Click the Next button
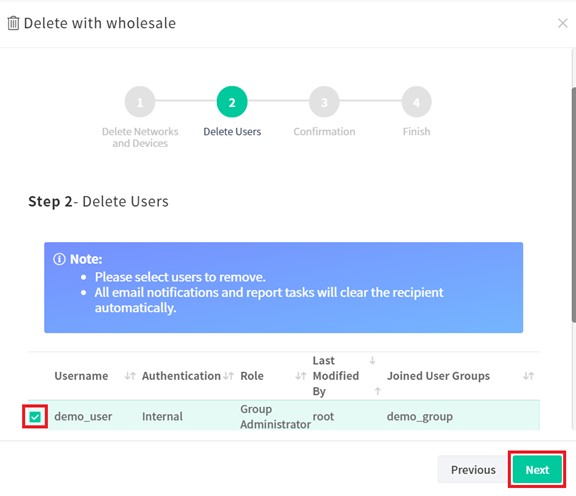 537,470
